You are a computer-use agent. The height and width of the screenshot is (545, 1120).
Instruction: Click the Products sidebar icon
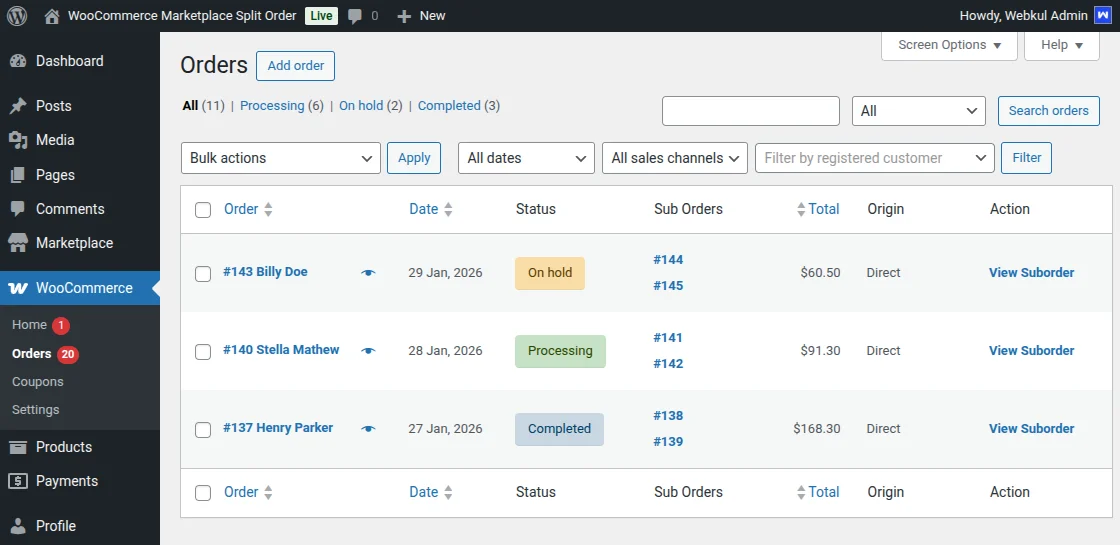18,446
